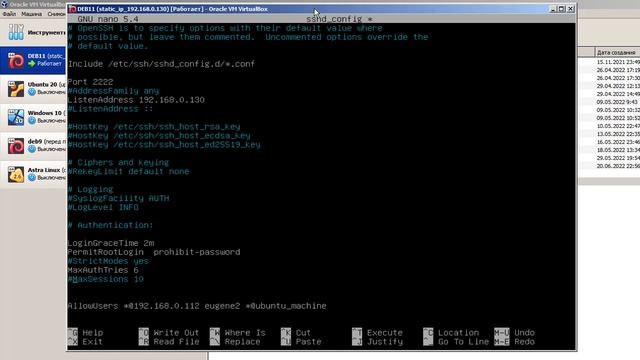
Task: Click the Include sshd_config.d line
Action: click(x=161, y=64)
